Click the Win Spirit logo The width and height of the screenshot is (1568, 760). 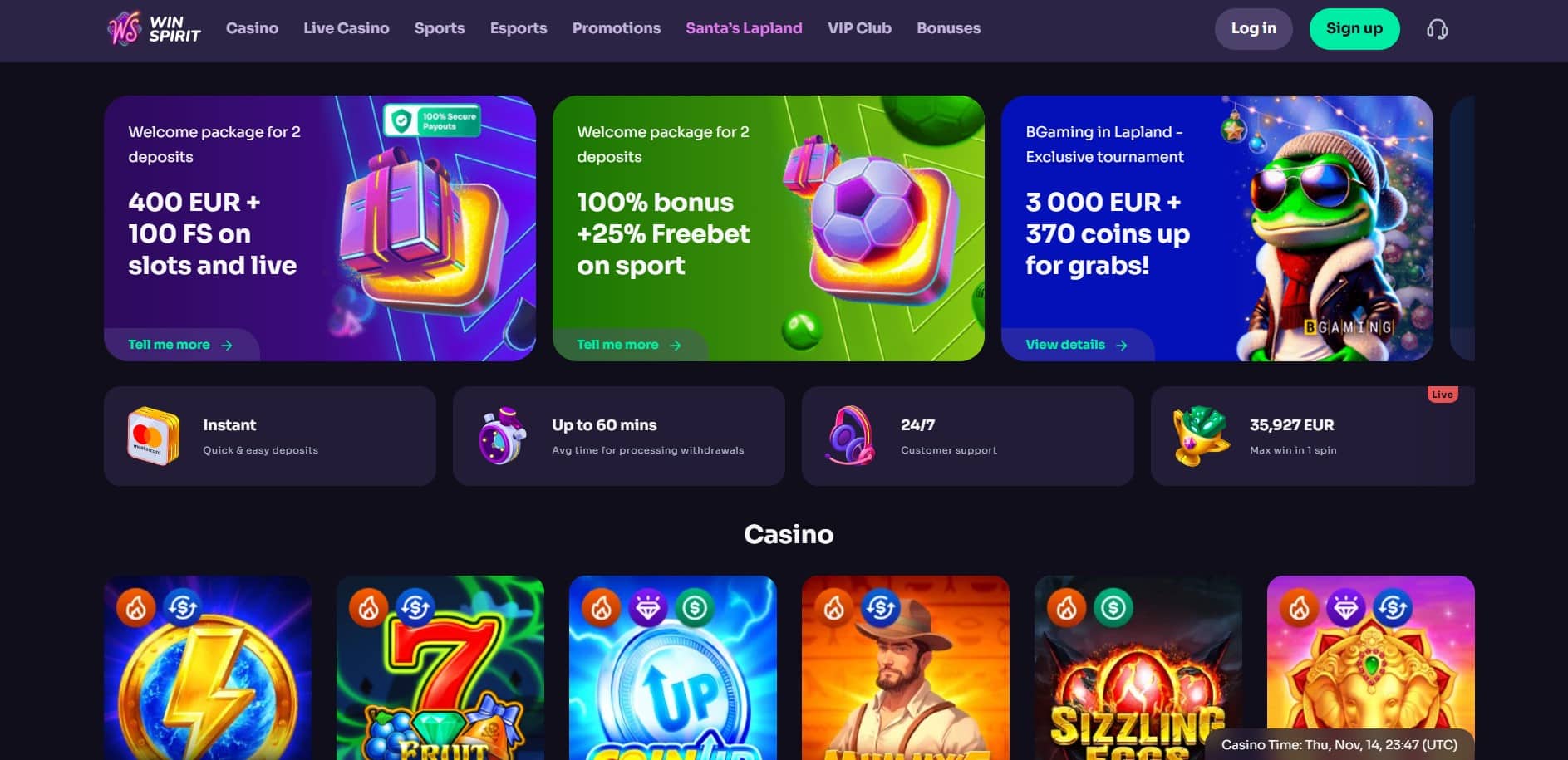coord(155,29)
